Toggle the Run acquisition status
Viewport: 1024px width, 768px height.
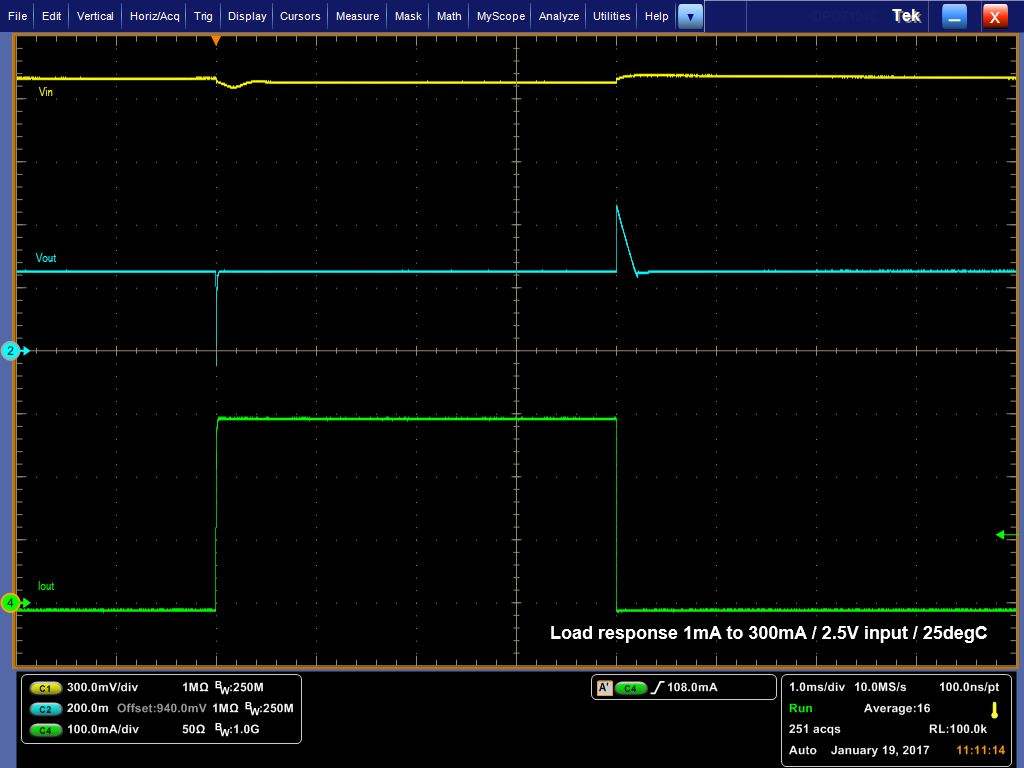[801, 708]
